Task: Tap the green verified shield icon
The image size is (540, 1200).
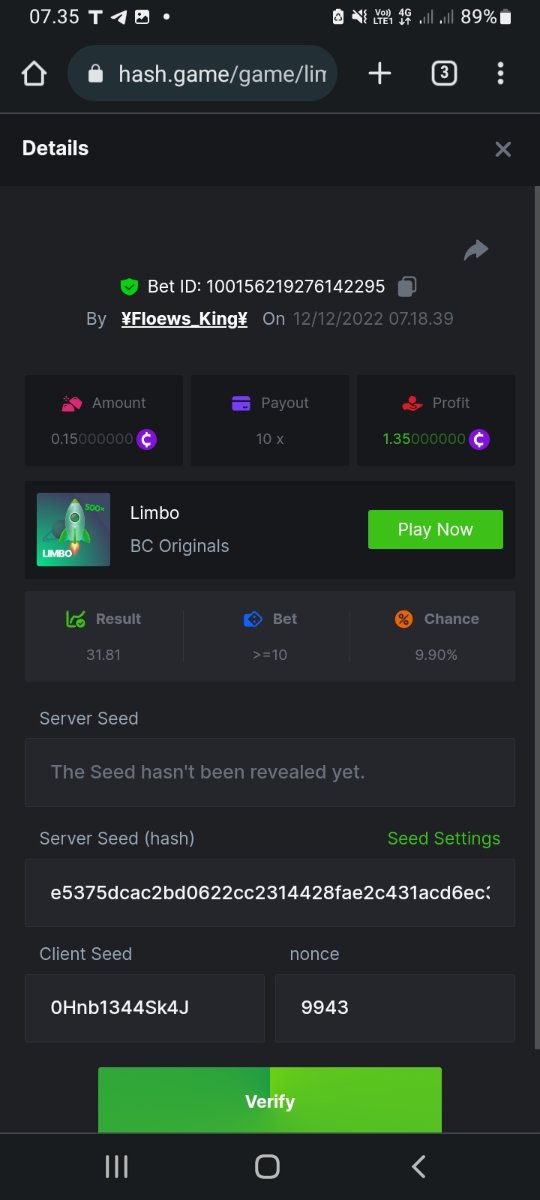Action: click(x=129, y=287)
